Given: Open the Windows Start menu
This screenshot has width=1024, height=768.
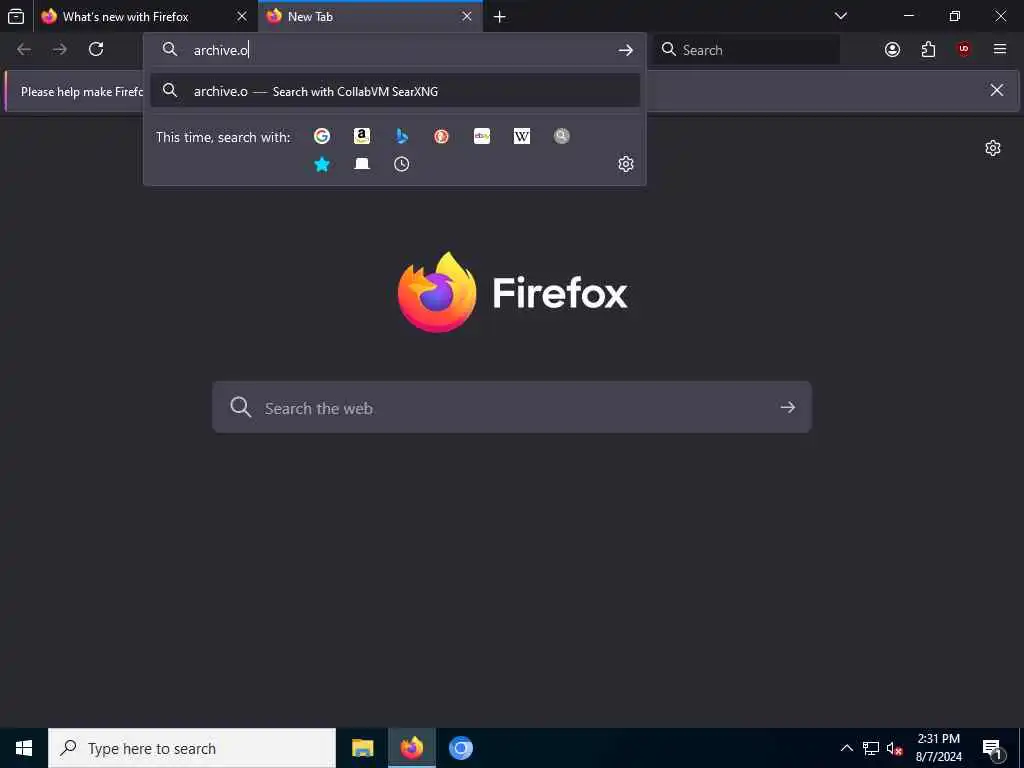Looking at the screenshot, I should (x=24, y=748).
